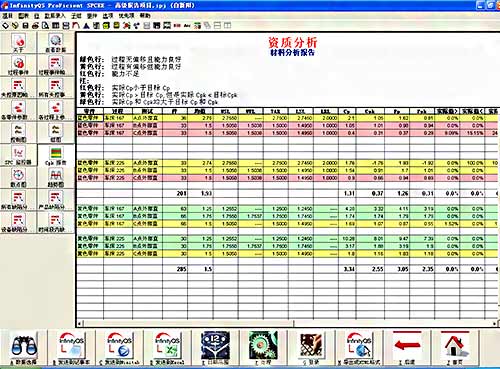Go back with the red arrow button
This screenshot has height=369, width=500.
point(407,348)
